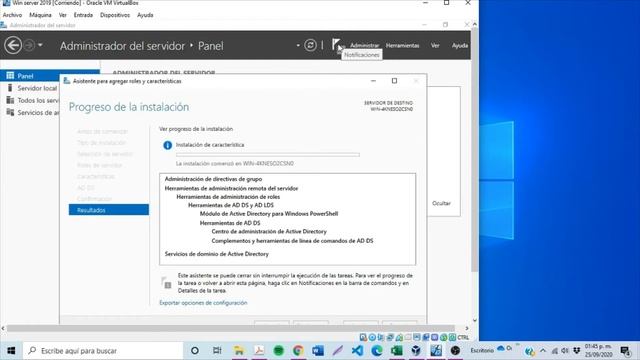The height and width of the screenshot is (360, 640).
Task: Minimize the roles wizard window
Action: [373, 81]
